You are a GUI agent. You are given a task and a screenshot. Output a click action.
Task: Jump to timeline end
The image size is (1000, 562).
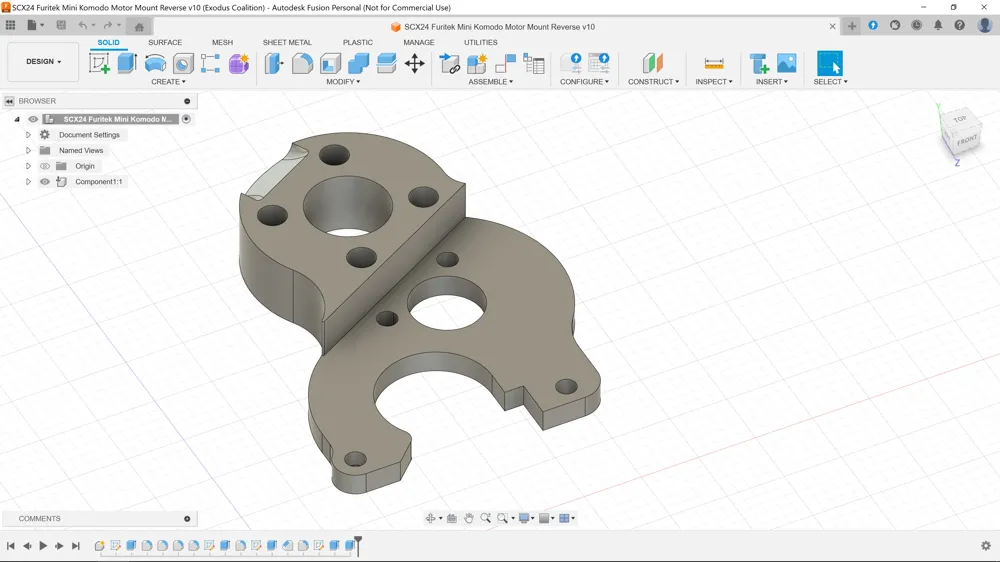76,545
